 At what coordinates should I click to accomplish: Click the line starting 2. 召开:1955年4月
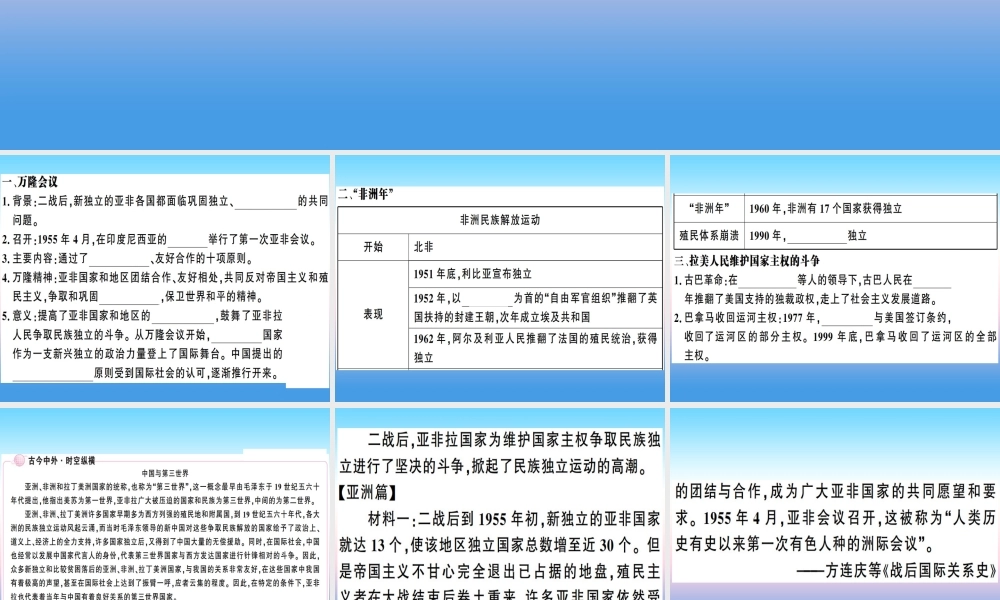[x=159, y=239]
